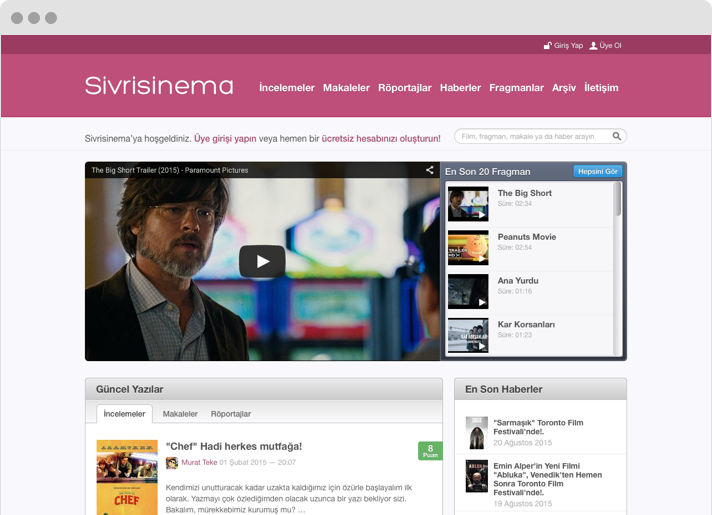Click the Hepsini Gör button
Screen dimensions: 712x515
[598, 171]
